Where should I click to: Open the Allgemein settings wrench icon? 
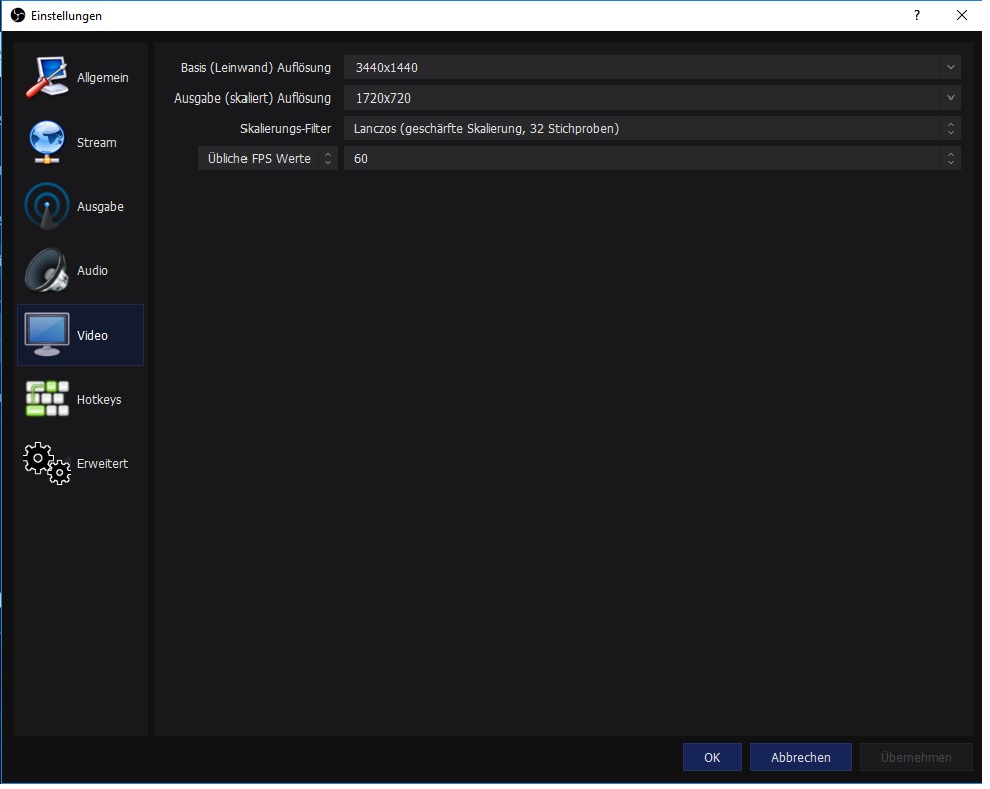pos(47,78)
